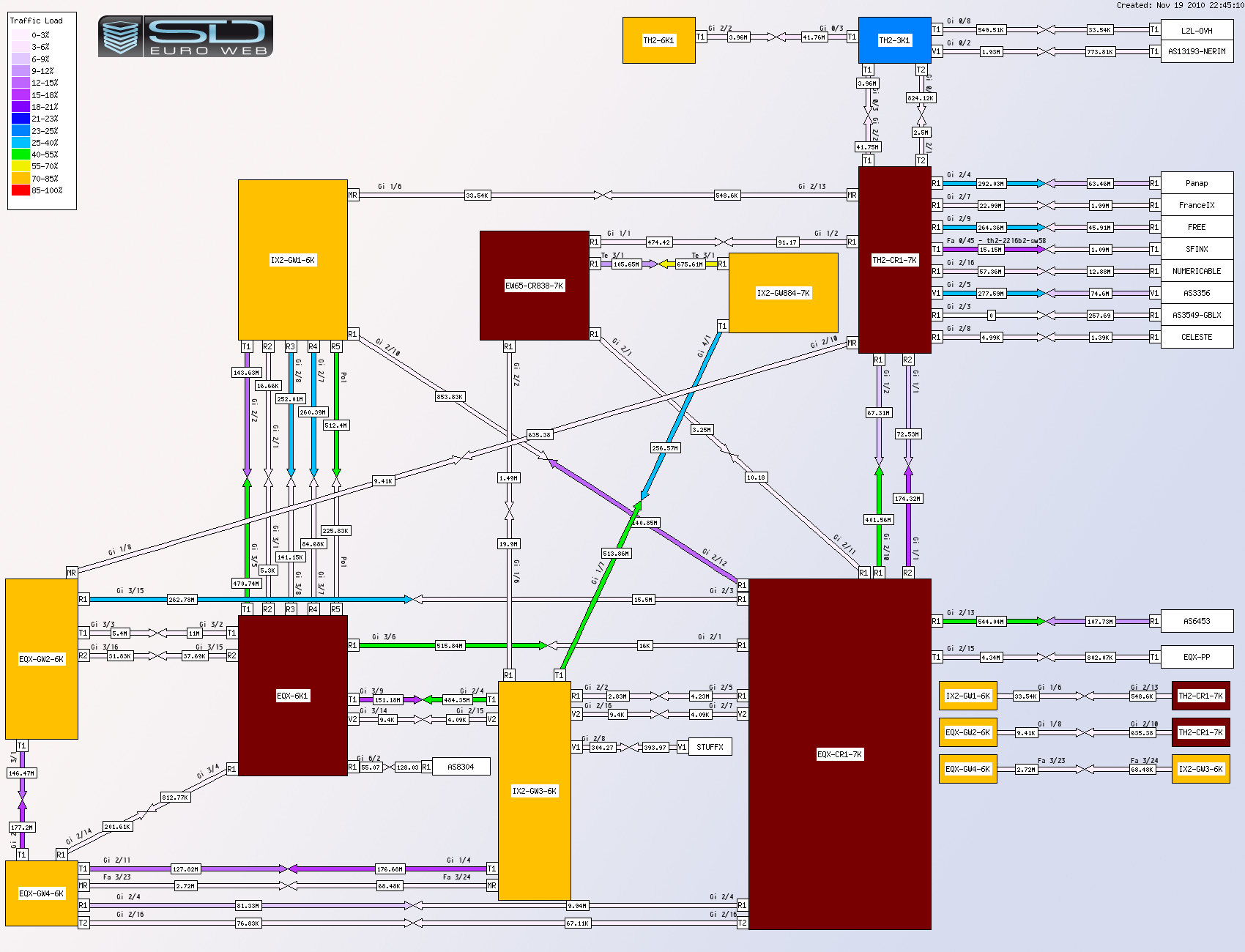This screenshot has width=1245, height=952.
Task: Open the EW65-CR838-7K node
Action: coord(534,286)
